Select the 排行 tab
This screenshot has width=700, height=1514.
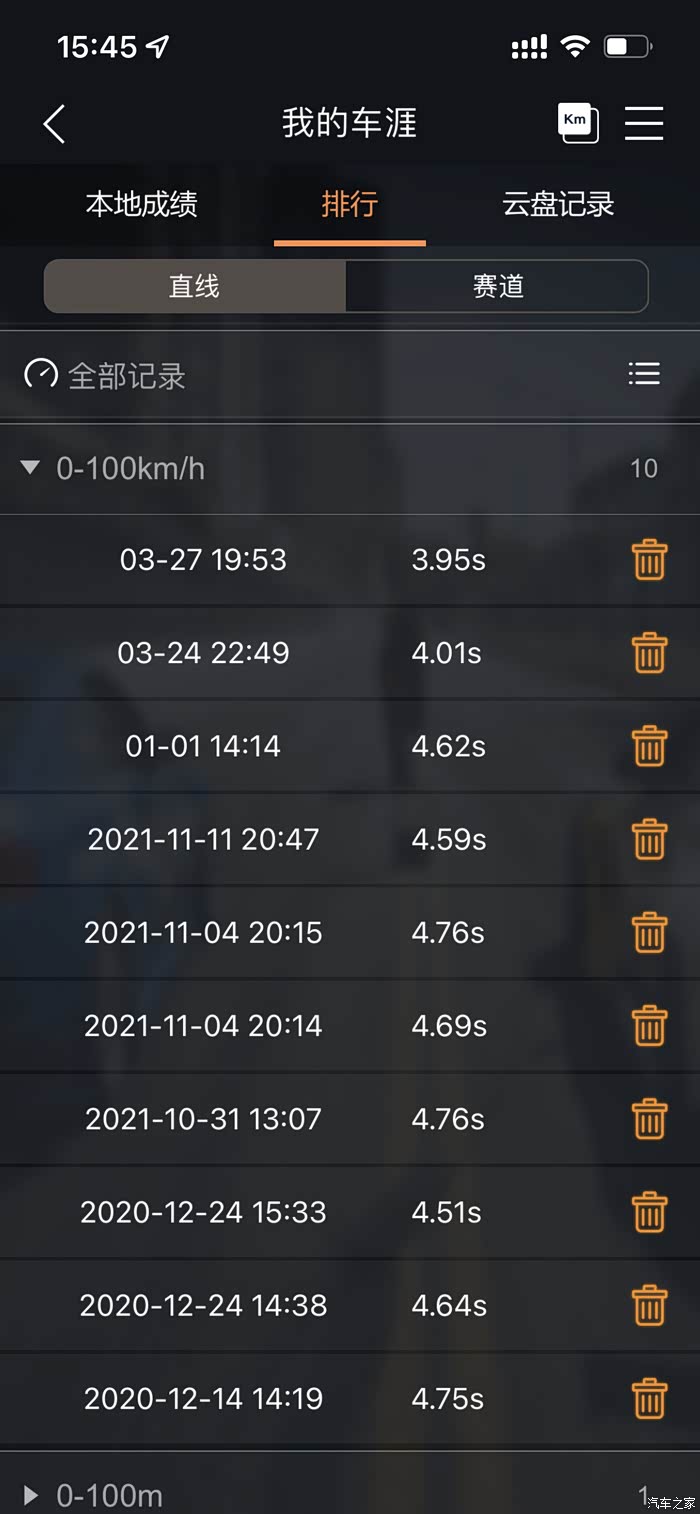click(x=349, y=205)
